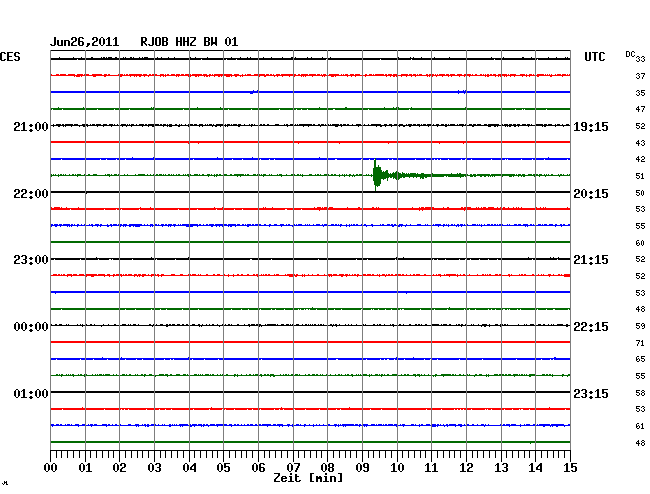Select the station code RJOB in title
The height and width of the screenshot is (494, 650).
point(154,42)
